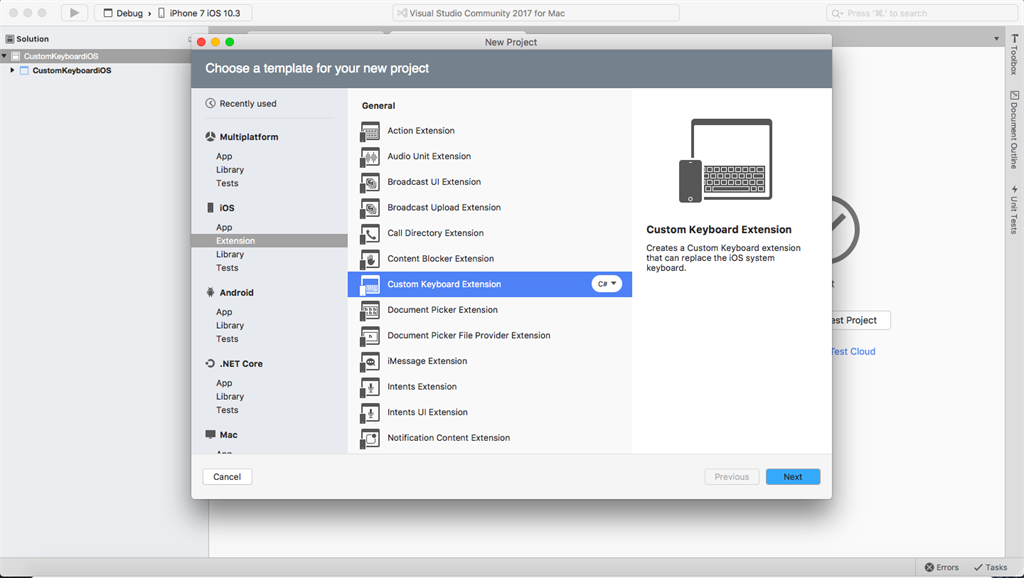The width and height of the screenshot is (1024, 578).
Task: Collapse the CustomKeyboardiOS solution node
Action: click(4, 56)
